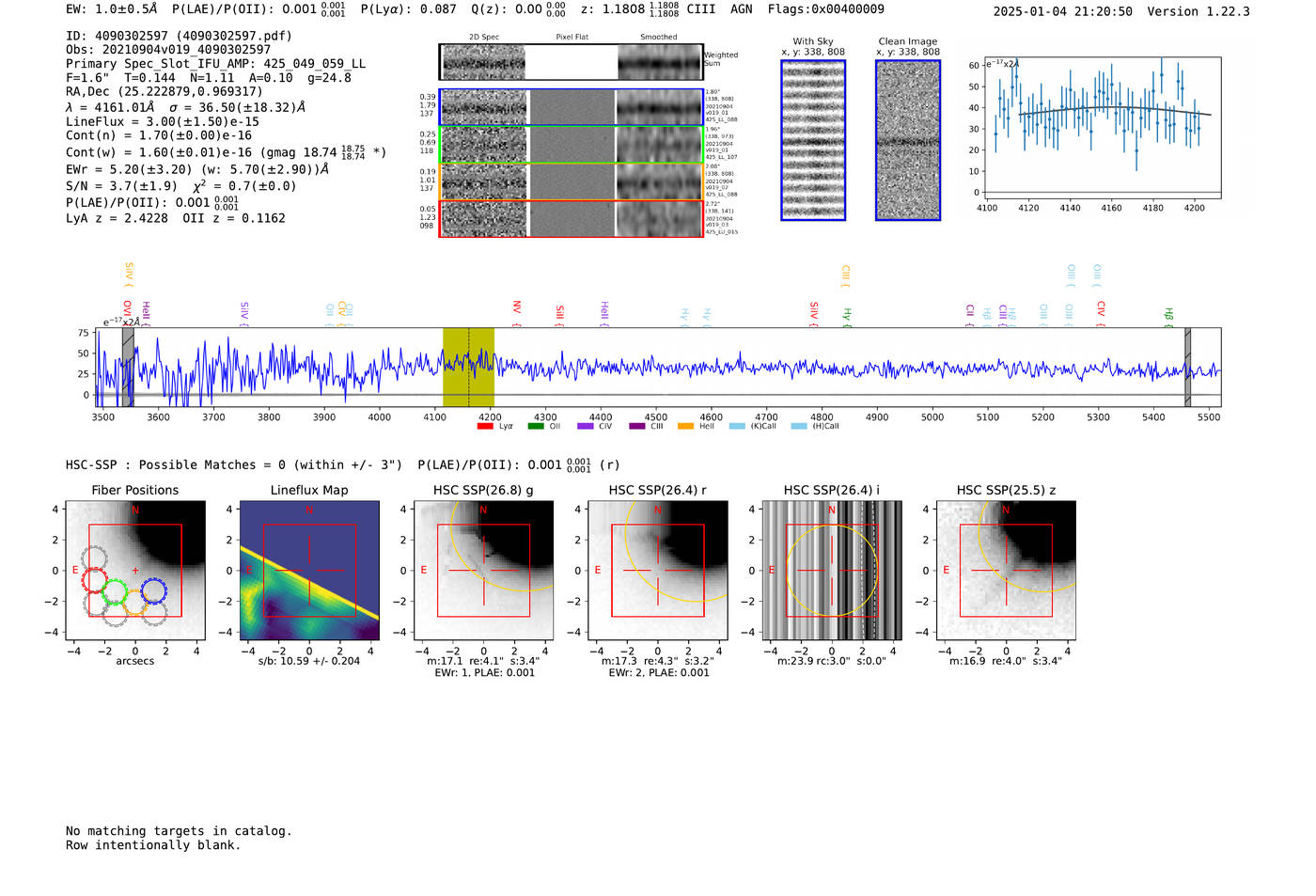Click the orange CIII marker above Hγ
Screen dimensions: 1316x896
pos(845,275)
